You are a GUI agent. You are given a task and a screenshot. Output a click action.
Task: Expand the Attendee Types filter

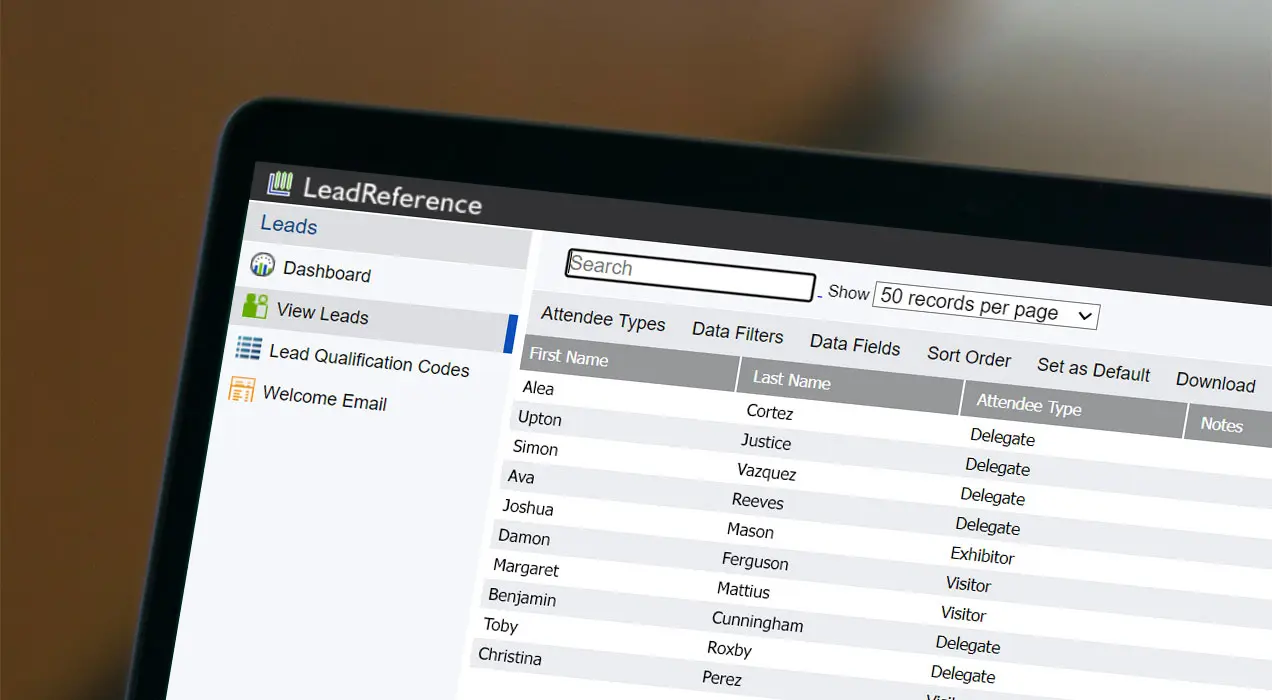[602, 322]
